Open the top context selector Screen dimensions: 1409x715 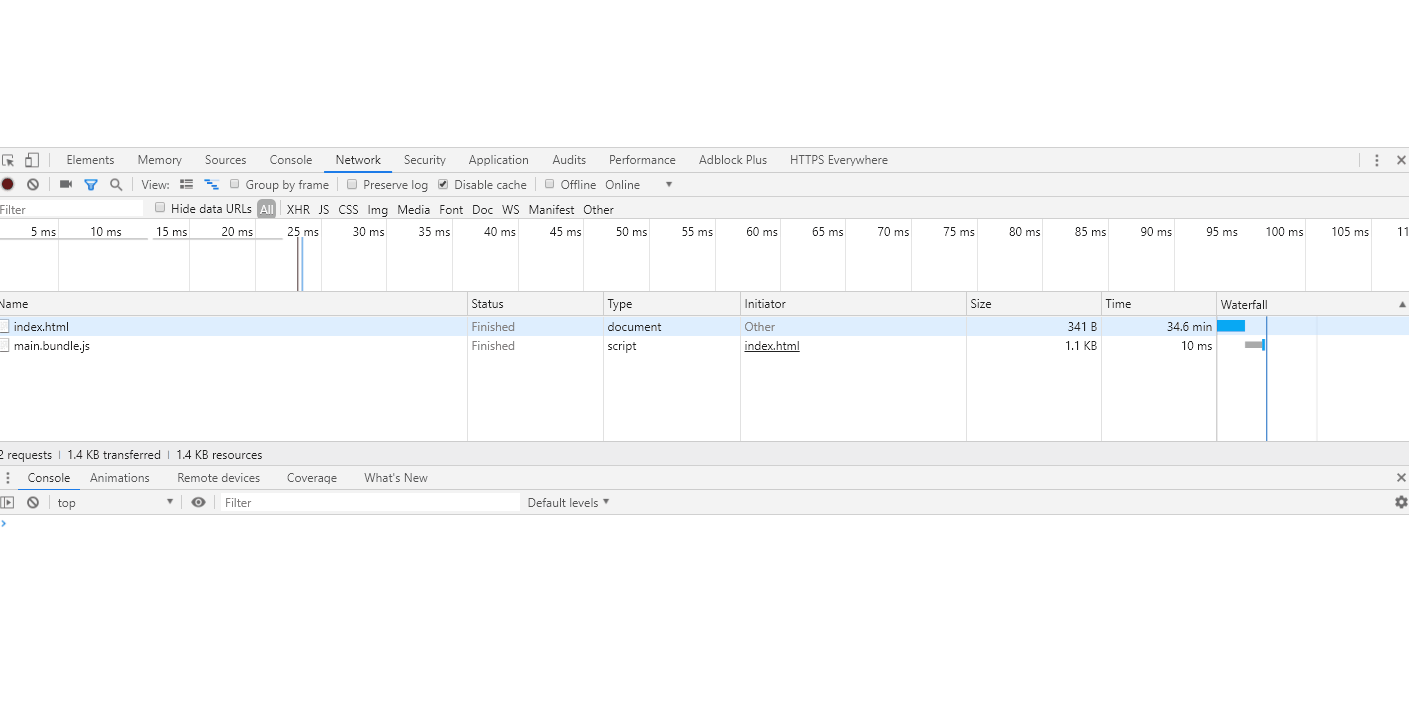115,502
